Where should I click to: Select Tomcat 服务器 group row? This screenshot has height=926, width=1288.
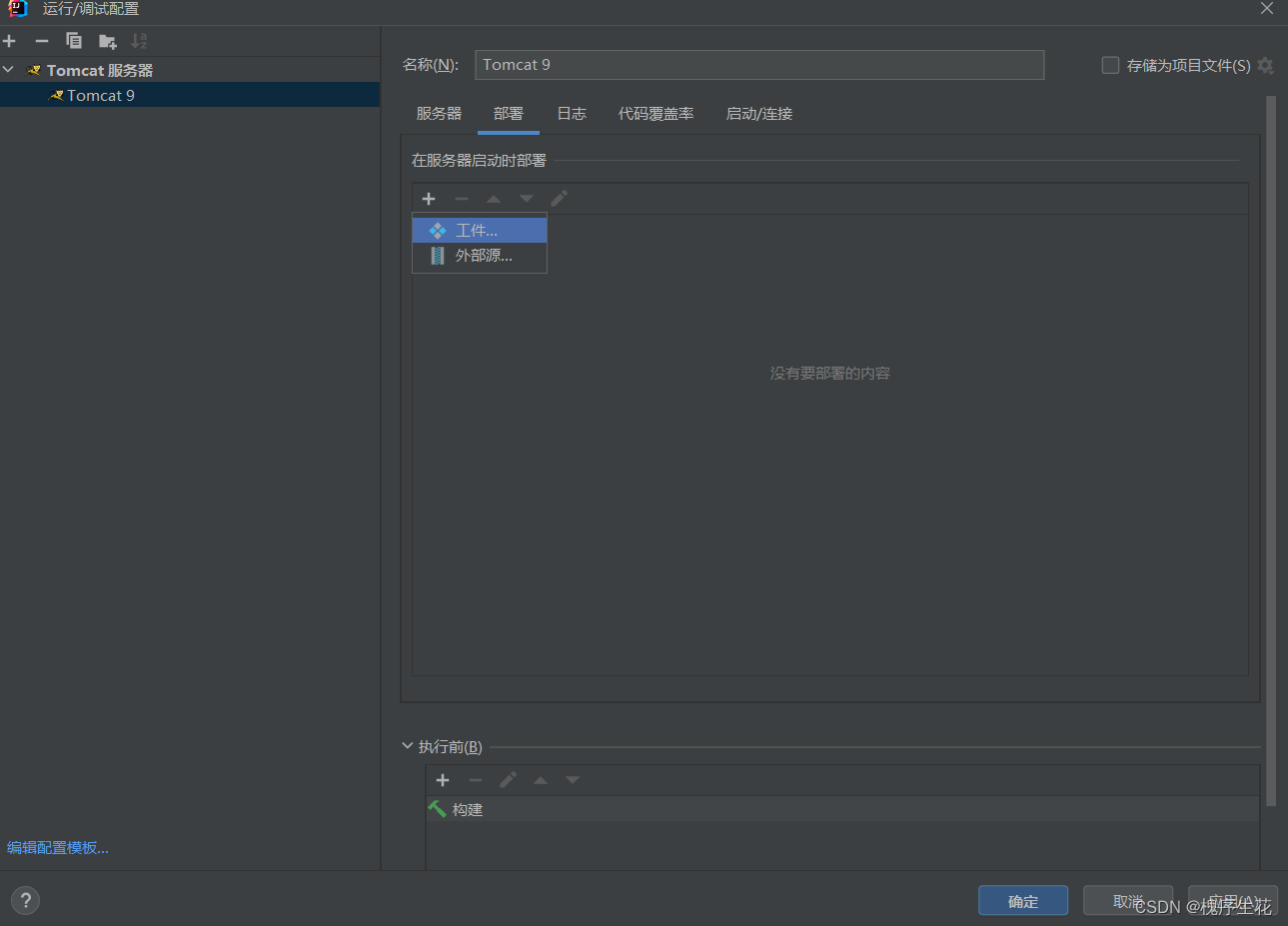(x=190, y=70)
